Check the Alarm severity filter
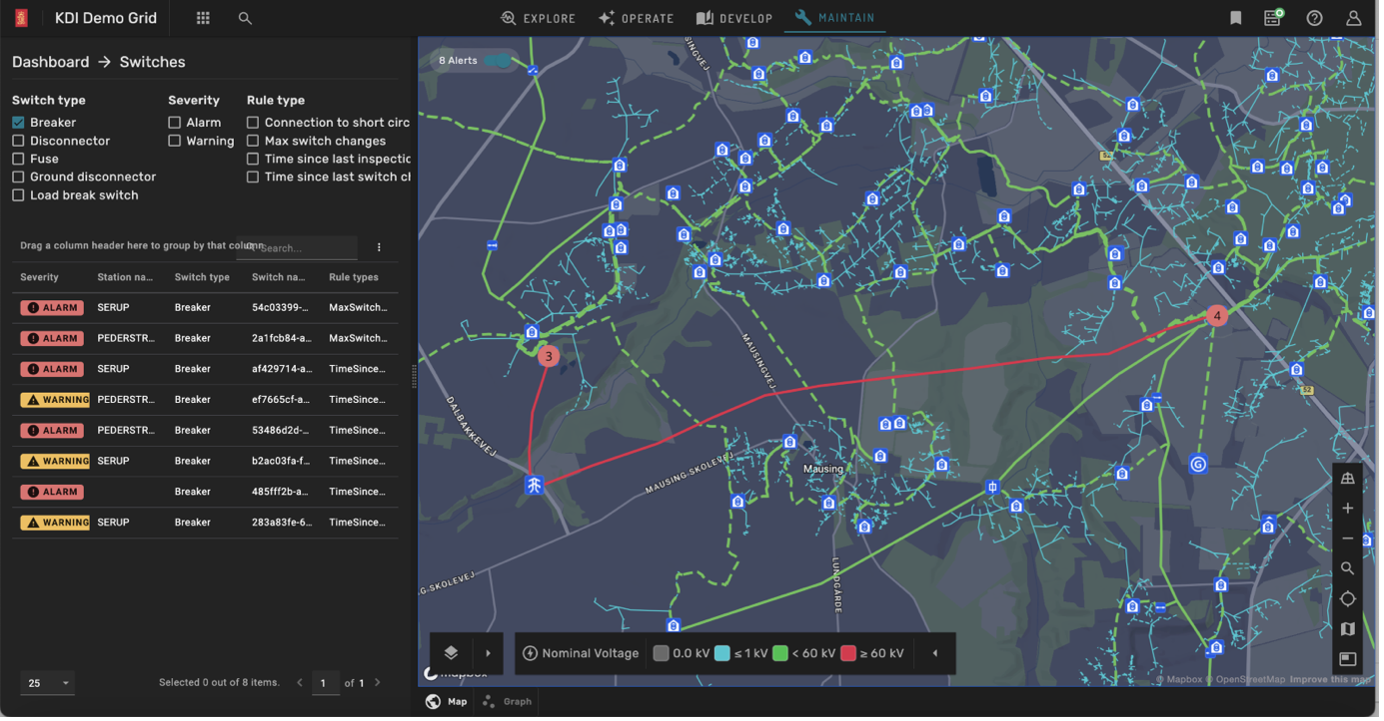1384x721 pixels. click(175, 123)
